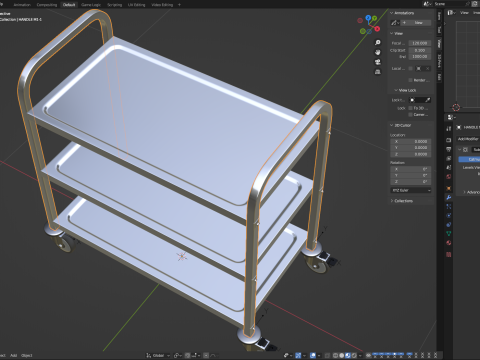Toggle proportional editing in the header
This screenshot has width=480, height=360.
coord(206,355)
